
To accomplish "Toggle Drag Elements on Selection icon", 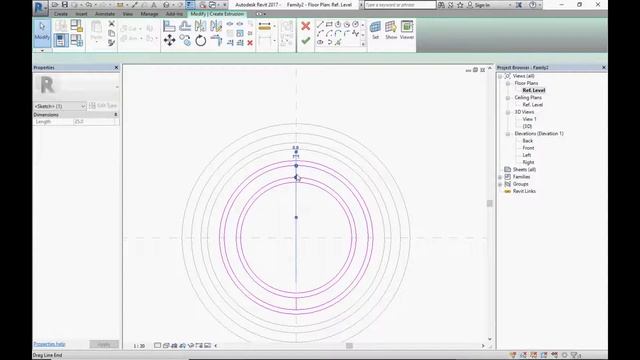I will 554,356.
